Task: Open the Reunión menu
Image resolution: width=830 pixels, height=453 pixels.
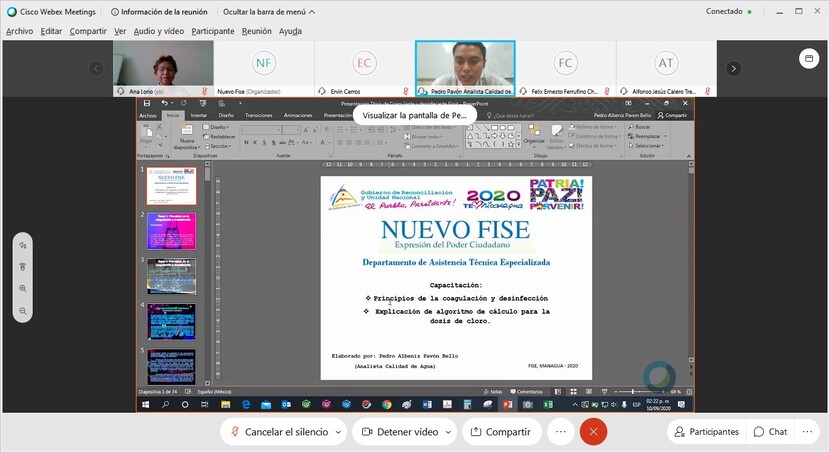Action: tap(257, 31)
